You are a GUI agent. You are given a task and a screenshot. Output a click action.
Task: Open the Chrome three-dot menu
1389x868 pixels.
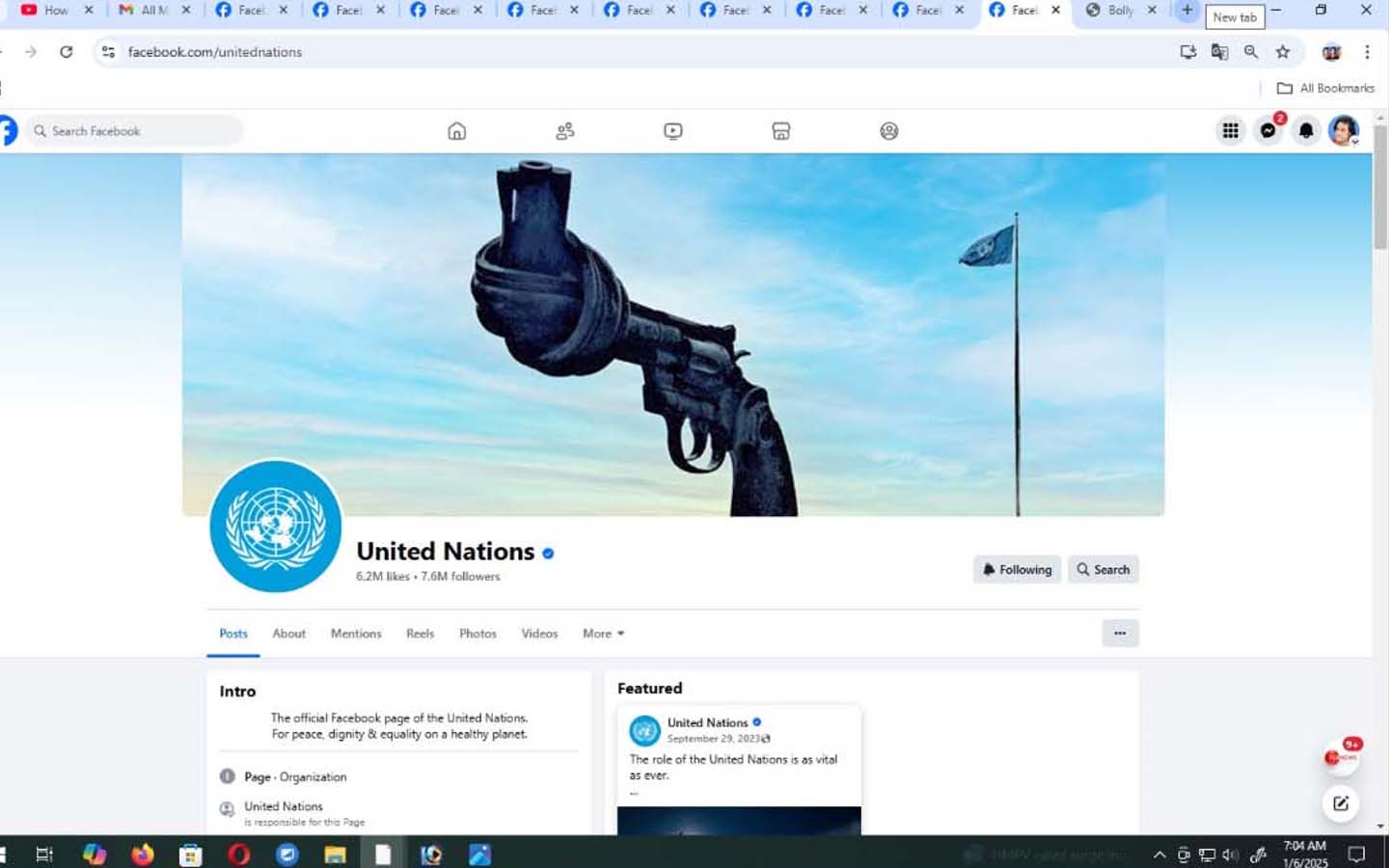tap(1367, 52)
